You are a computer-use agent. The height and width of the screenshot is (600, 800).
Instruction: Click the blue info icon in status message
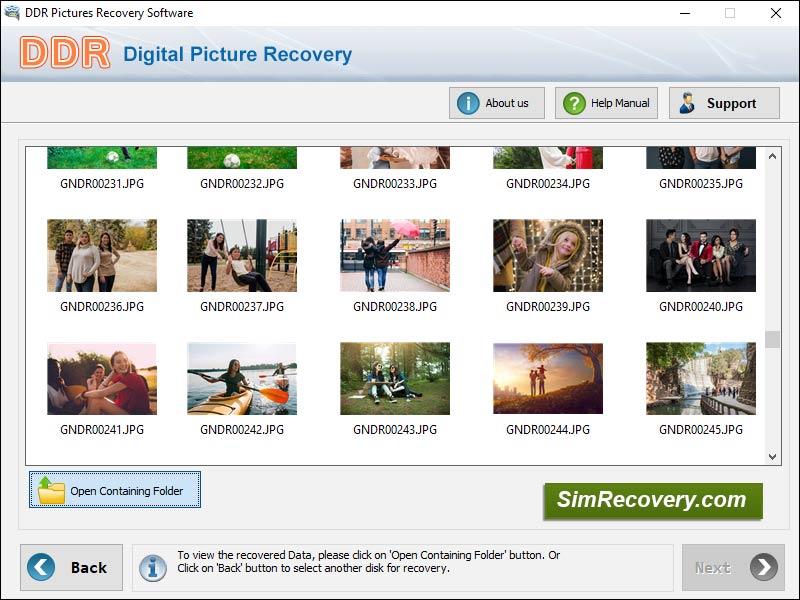click(153, 568)
